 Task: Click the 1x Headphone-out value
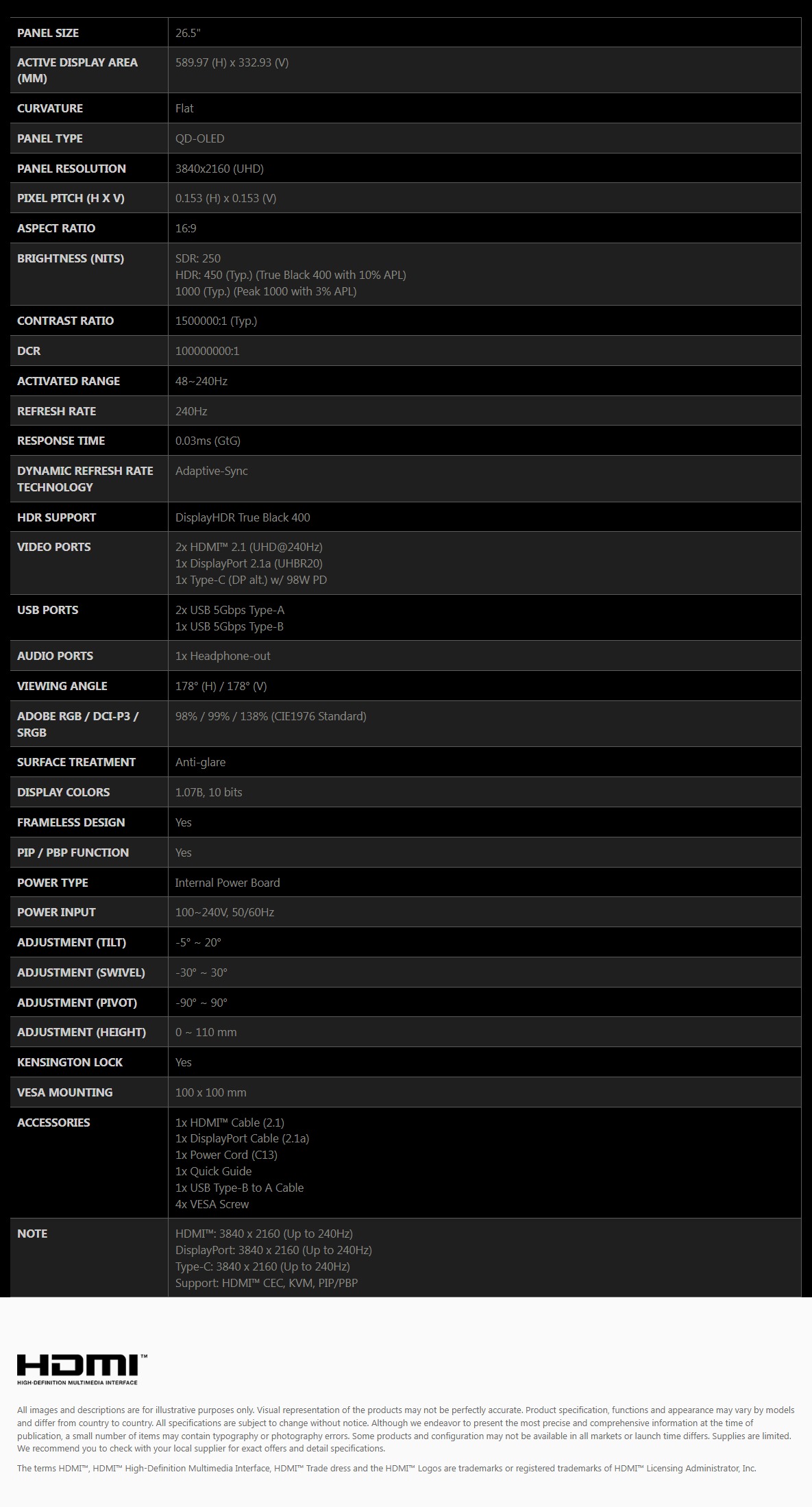223,656
